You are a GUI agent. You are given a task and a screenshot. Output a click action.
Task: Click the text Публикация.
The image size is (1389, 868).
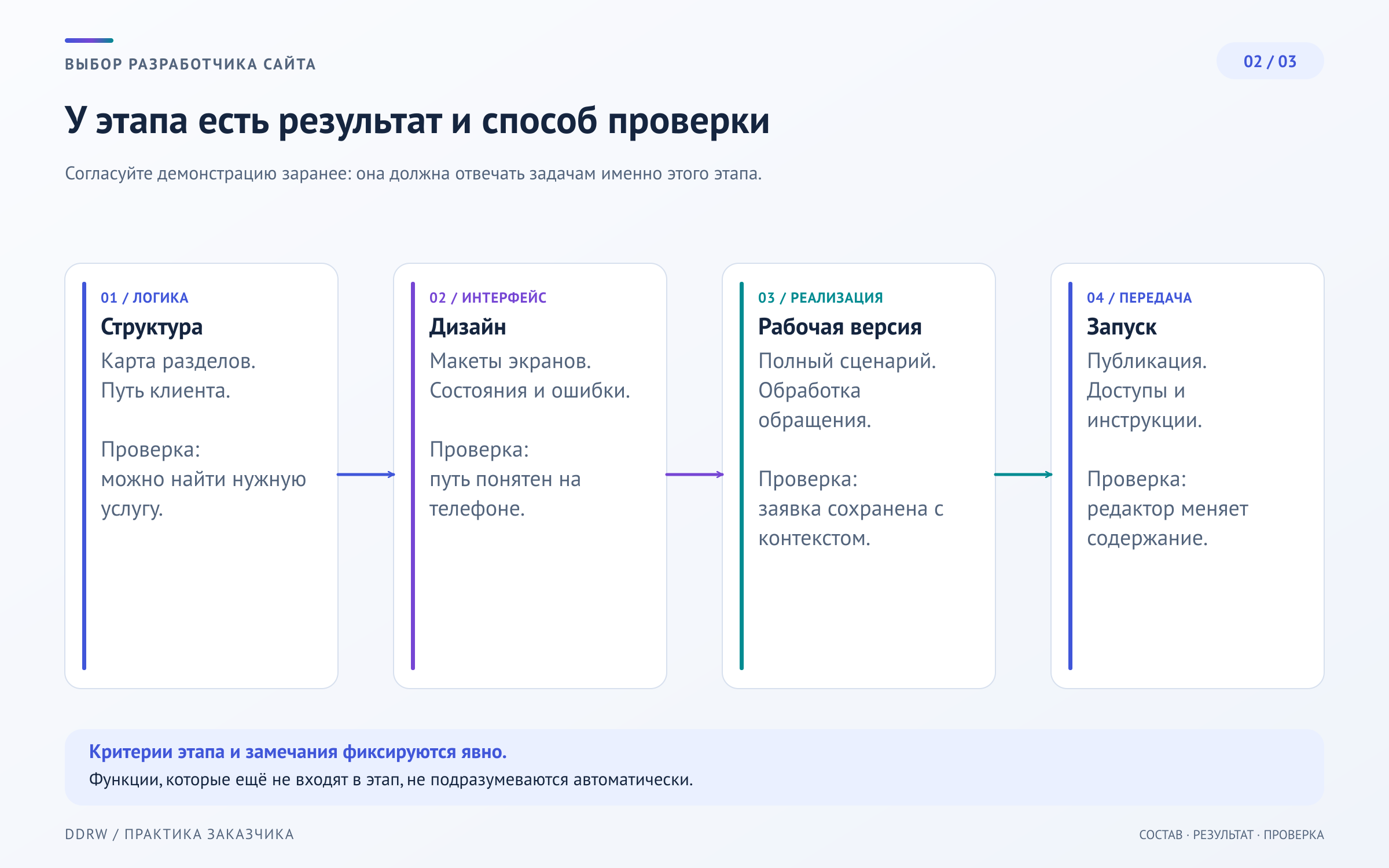click(x=1147, y=361)
